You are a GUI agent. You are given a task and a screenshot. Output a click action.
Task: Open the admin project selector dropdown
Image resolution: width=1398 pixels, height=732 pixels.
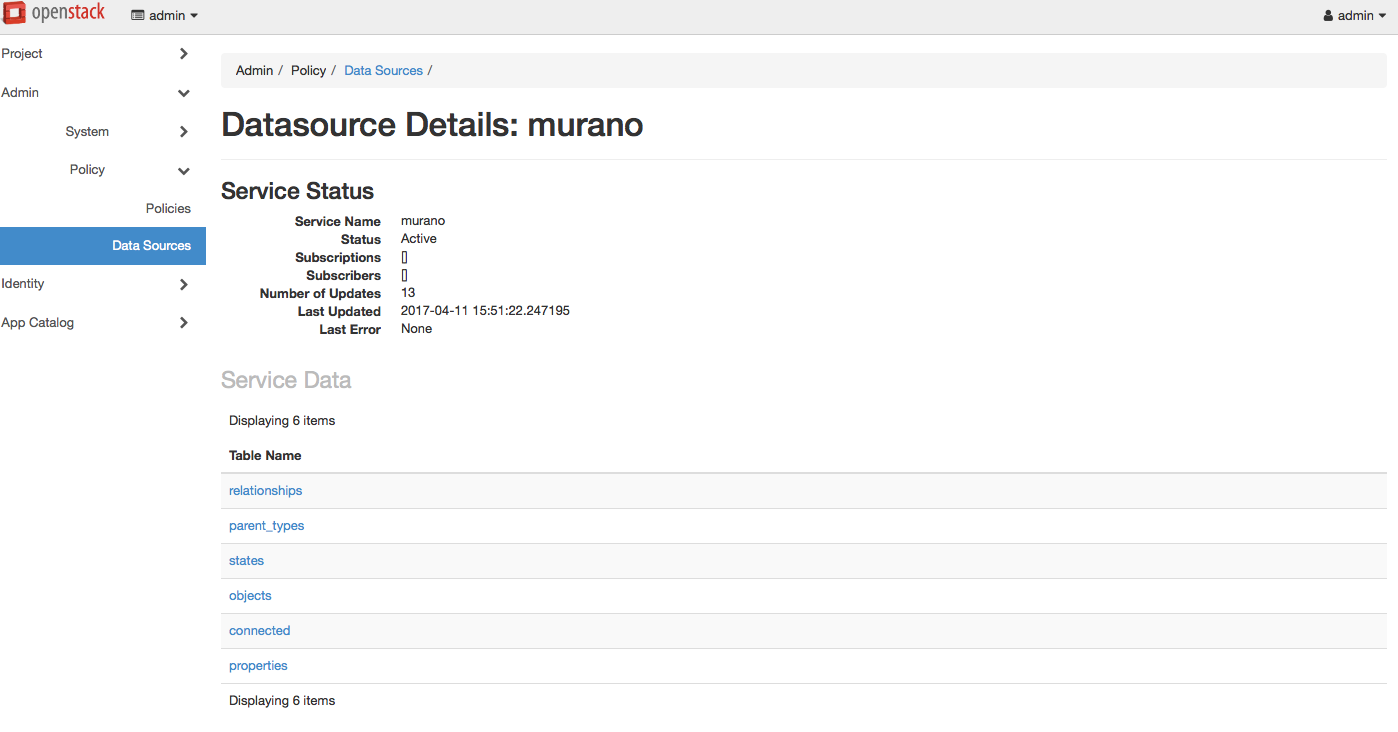pos(165,16)
